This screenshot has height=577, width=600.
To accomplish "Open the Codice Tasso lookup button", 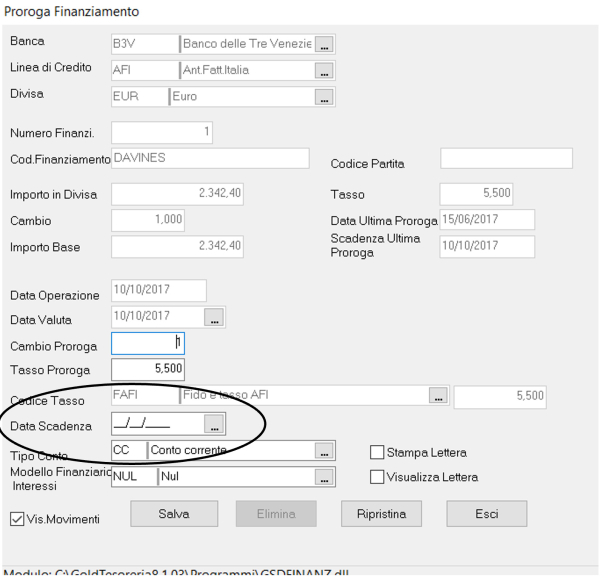I will [437, 396].
